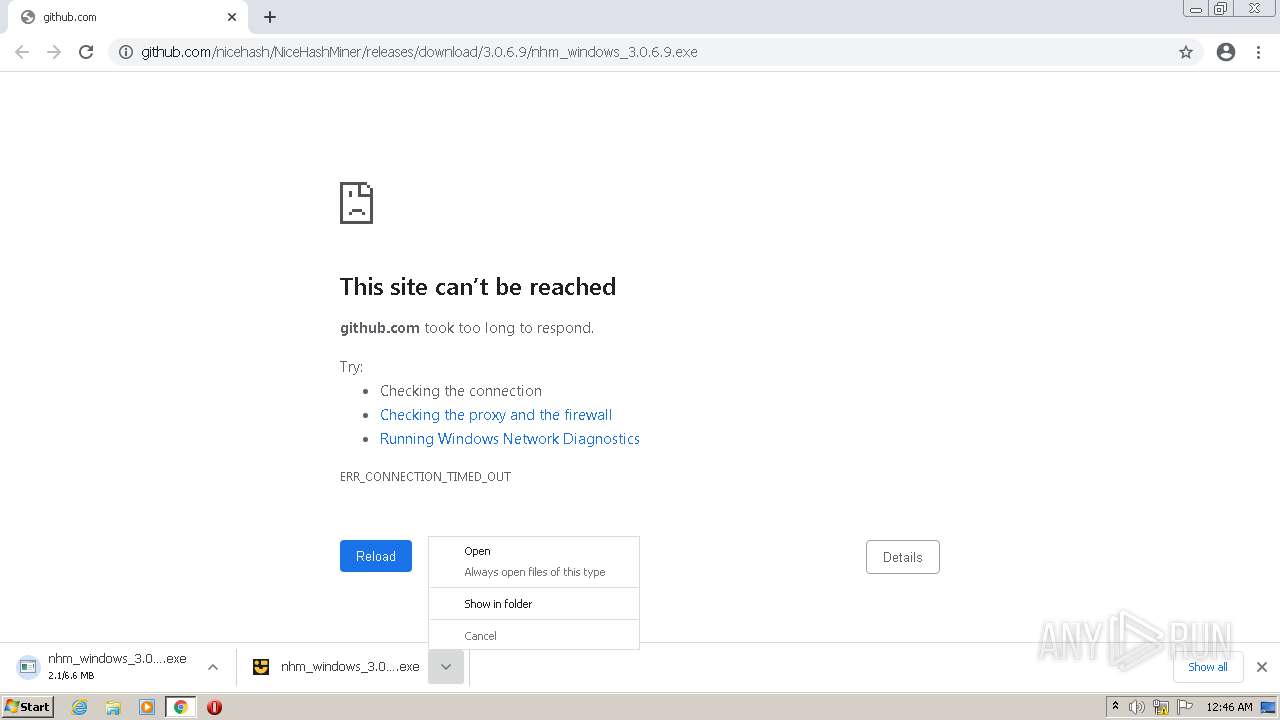The image size is (1280, 720).
Task: Click the second nhm_windows download file icon
Action: [261, 667]
